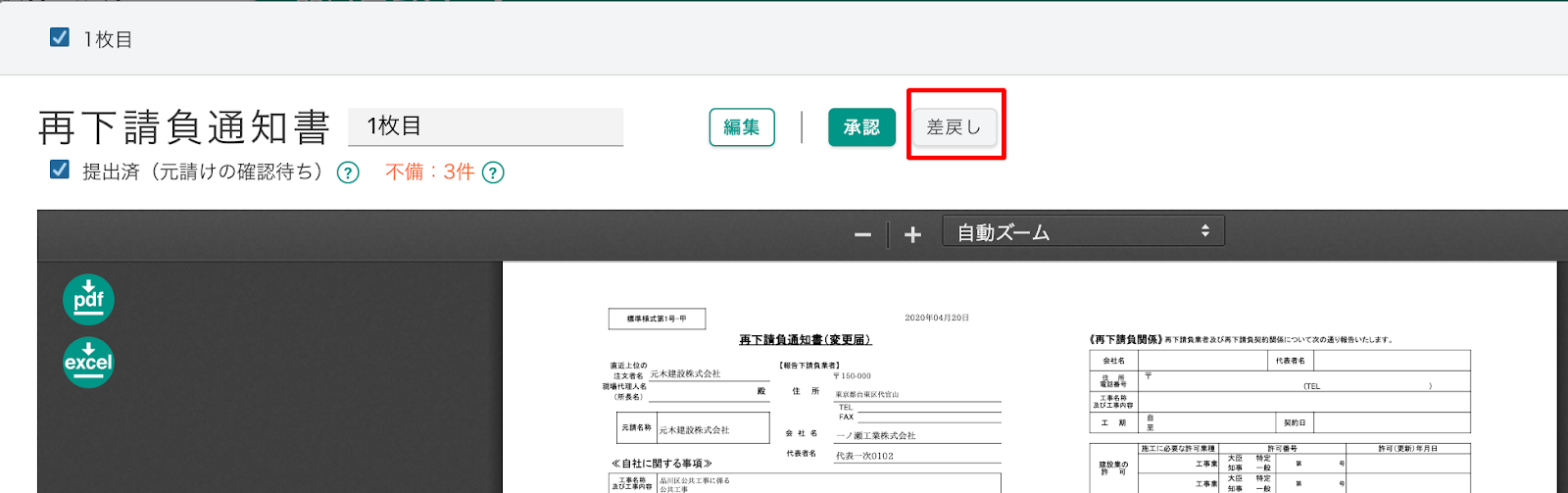Click the 現場代理人名 label in preview

[x=624, y=386]
